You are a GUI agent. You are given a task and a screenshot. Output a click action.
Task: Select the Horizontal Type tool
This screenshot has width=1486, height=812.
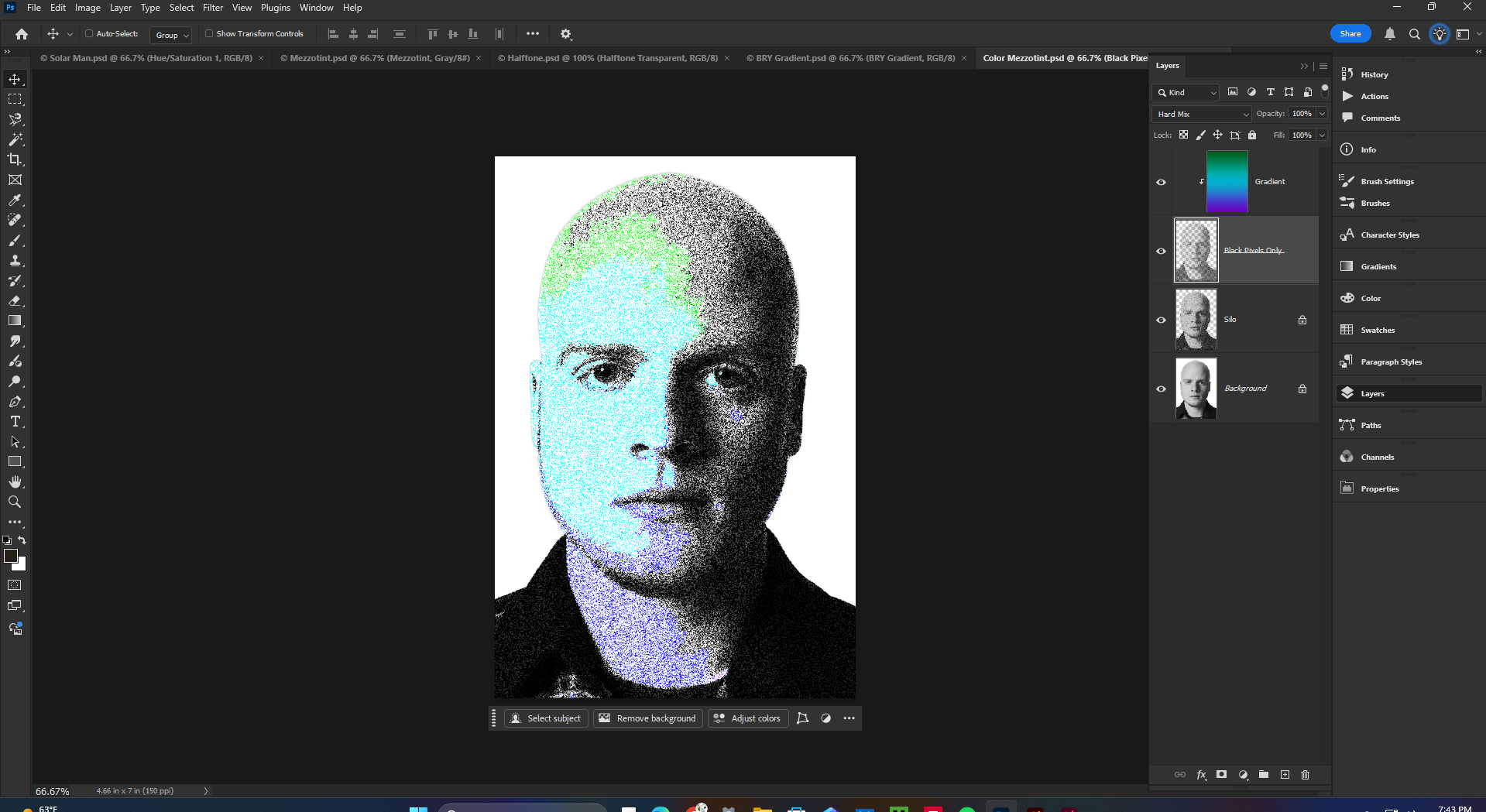click(15, 421)
